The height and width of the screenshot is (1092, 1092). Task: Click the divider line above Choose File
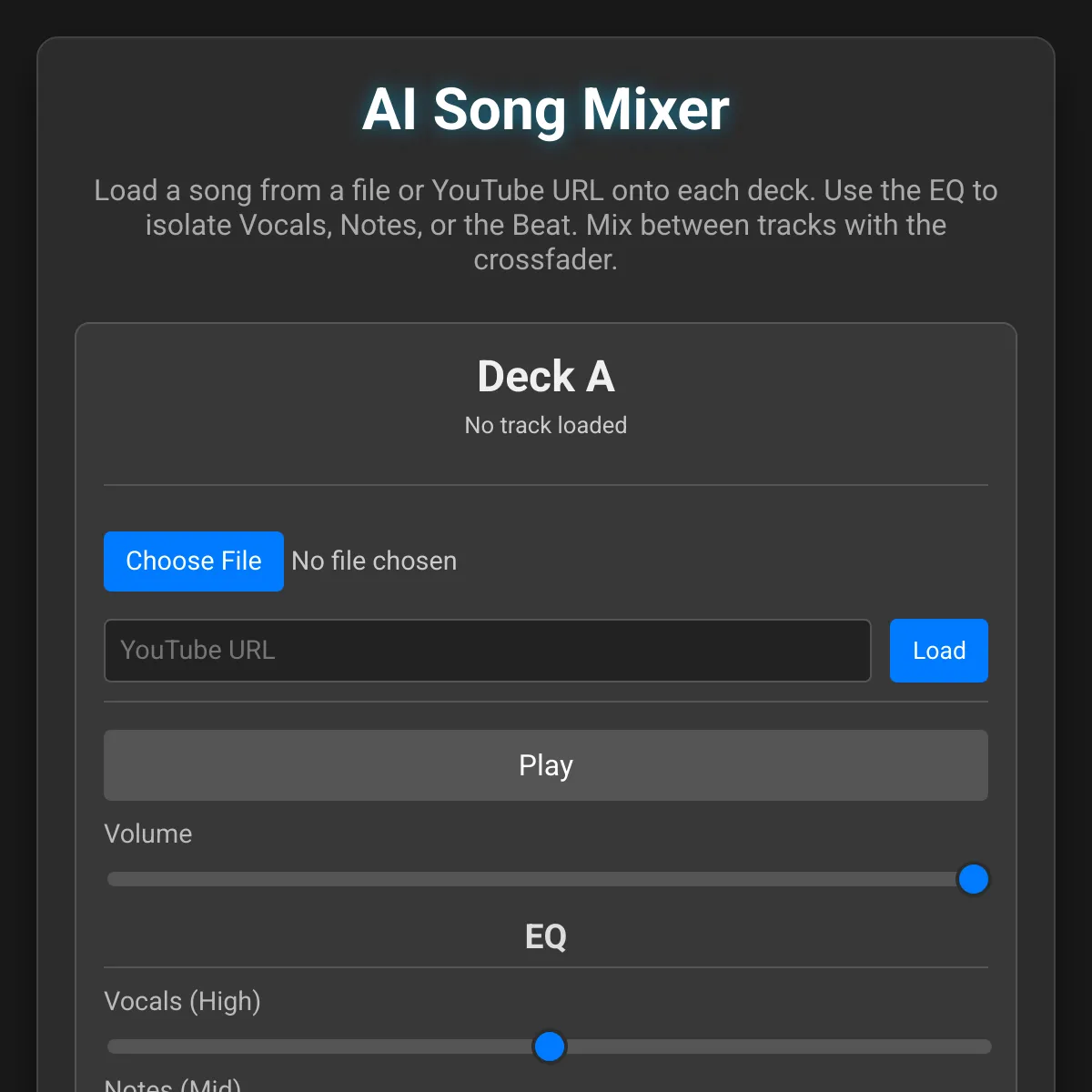tap(546, 485)
